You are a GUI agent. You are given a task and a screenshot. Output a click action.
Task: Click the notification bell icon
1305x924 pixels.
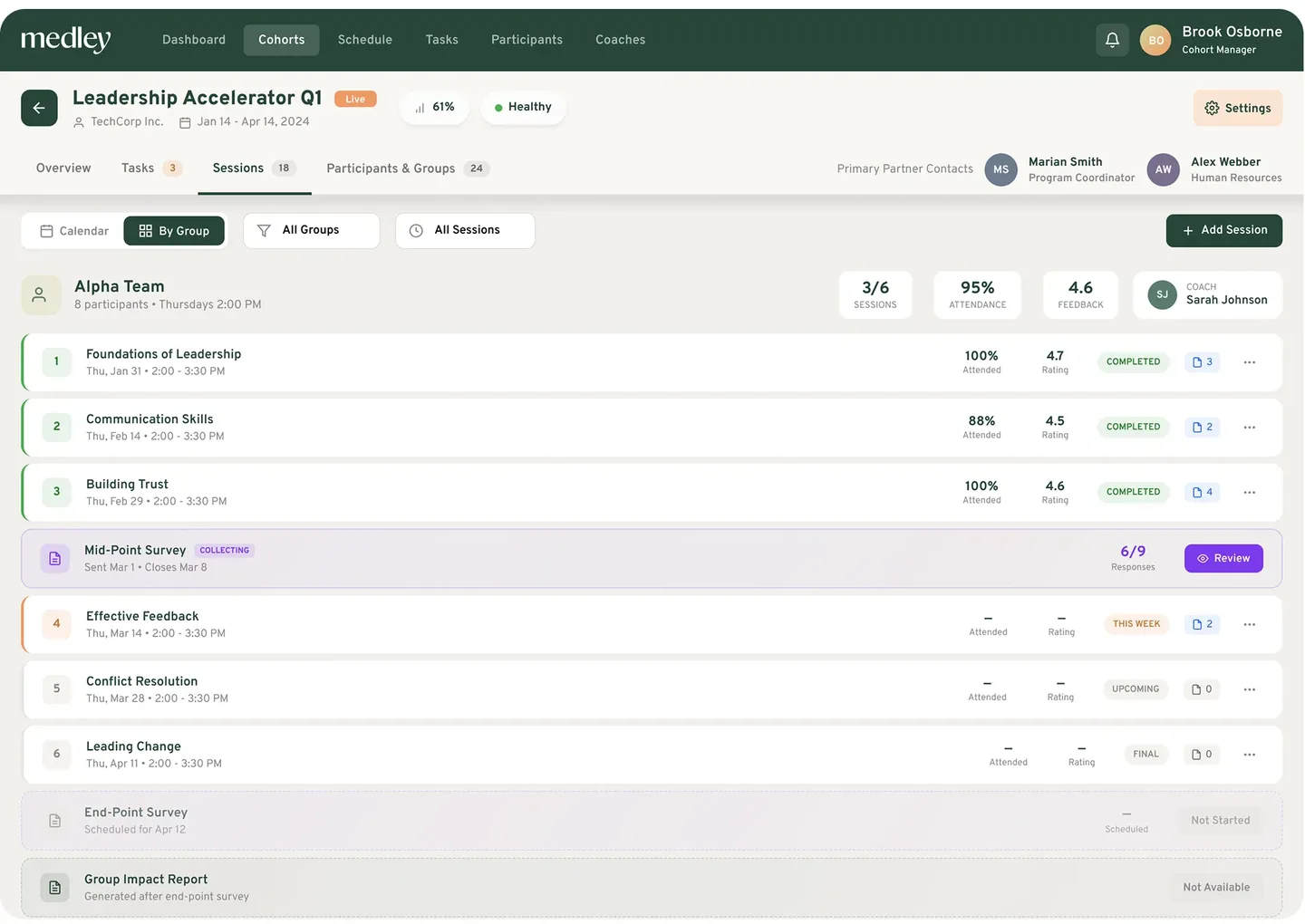(1112, 40)
